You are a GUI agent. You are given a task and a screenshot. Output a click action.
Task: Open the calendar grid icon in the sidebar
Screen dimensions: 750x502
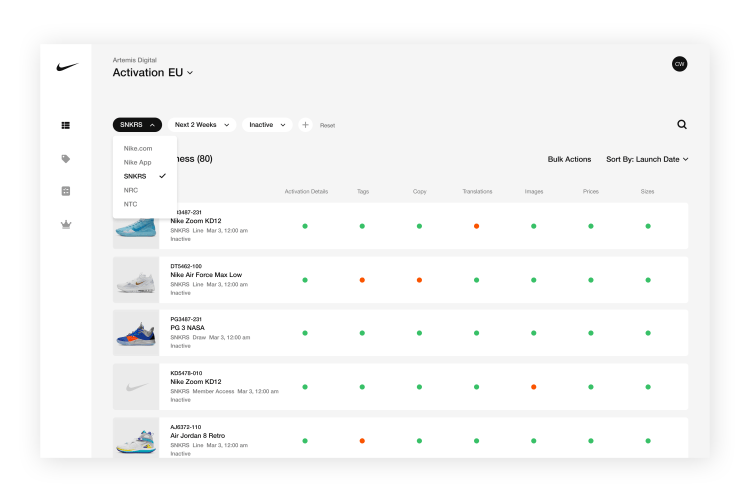(66, 191)
